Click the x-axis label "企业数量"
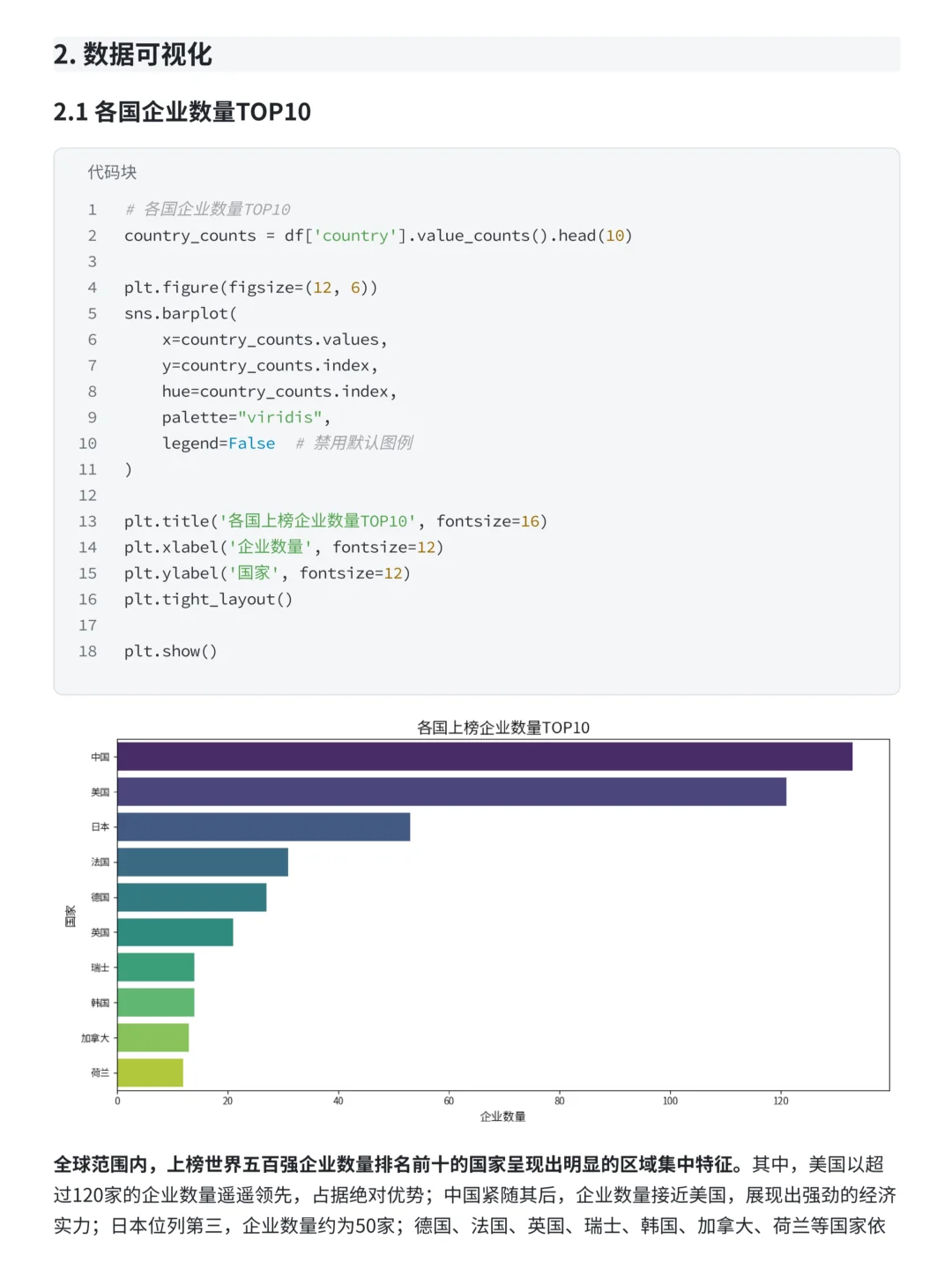This screenshot has height=1270, width=952. click(x=502, y=1117)
